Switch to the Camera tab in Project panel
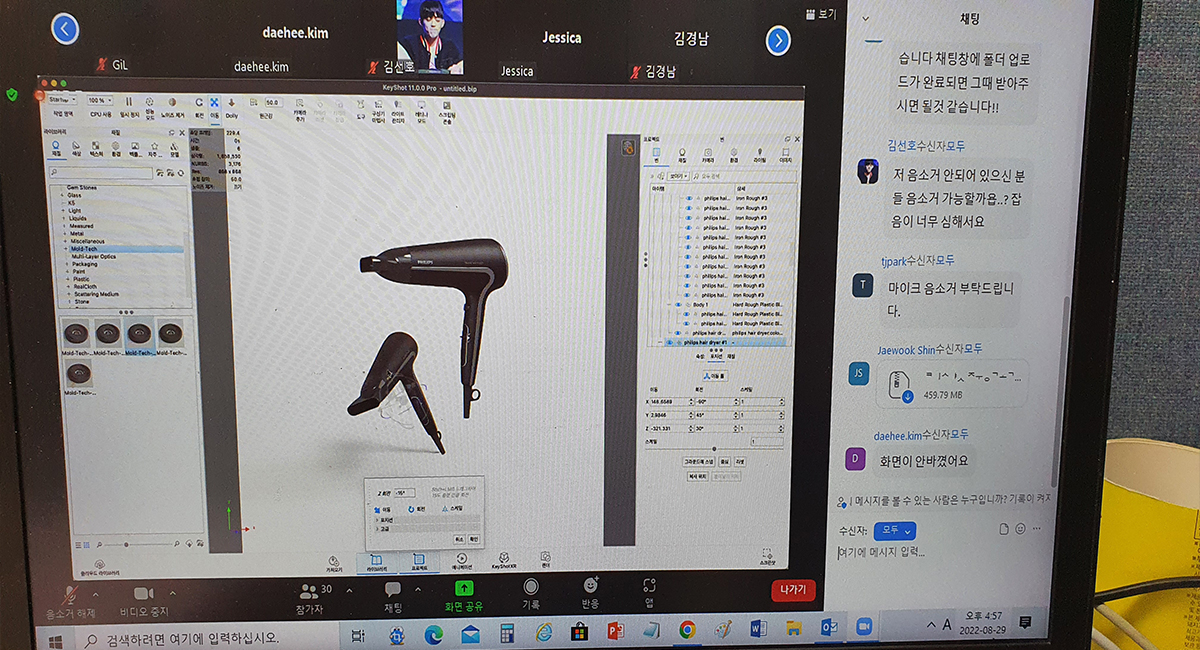1200x650 pixels. click(709, 152)
